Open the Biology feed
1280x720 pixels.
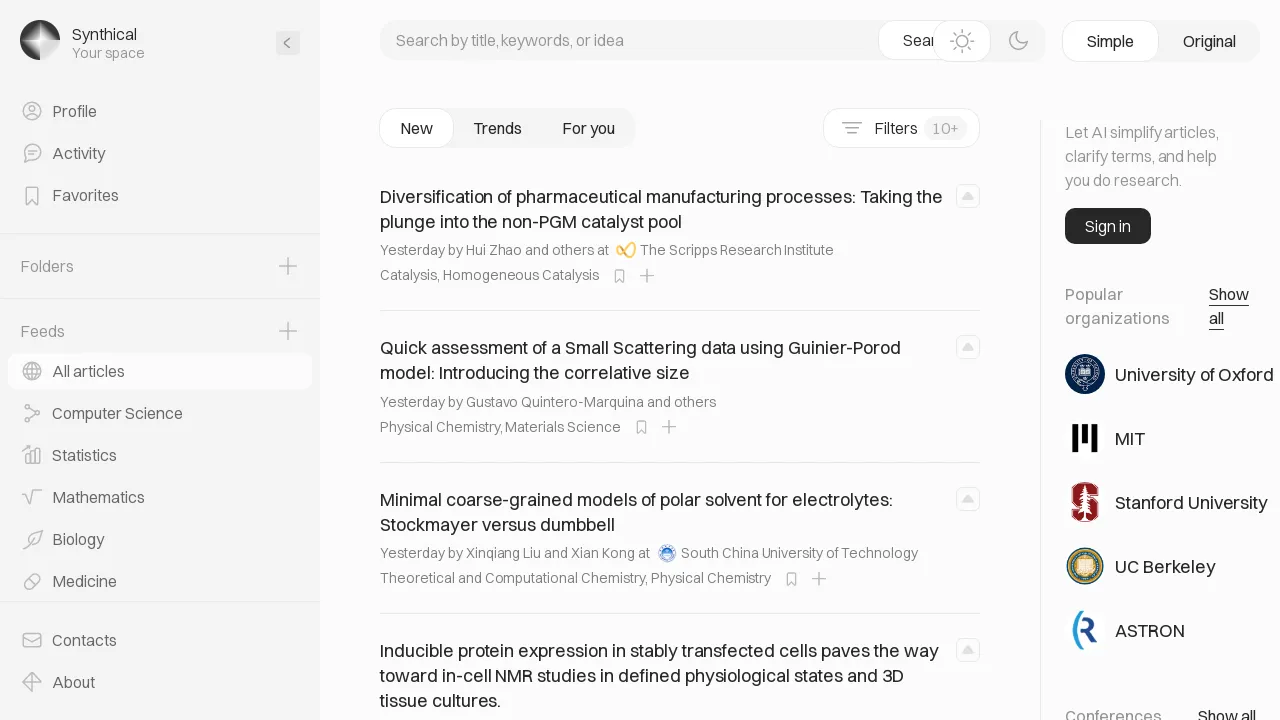pyautogui.click(x=78, y=539)
